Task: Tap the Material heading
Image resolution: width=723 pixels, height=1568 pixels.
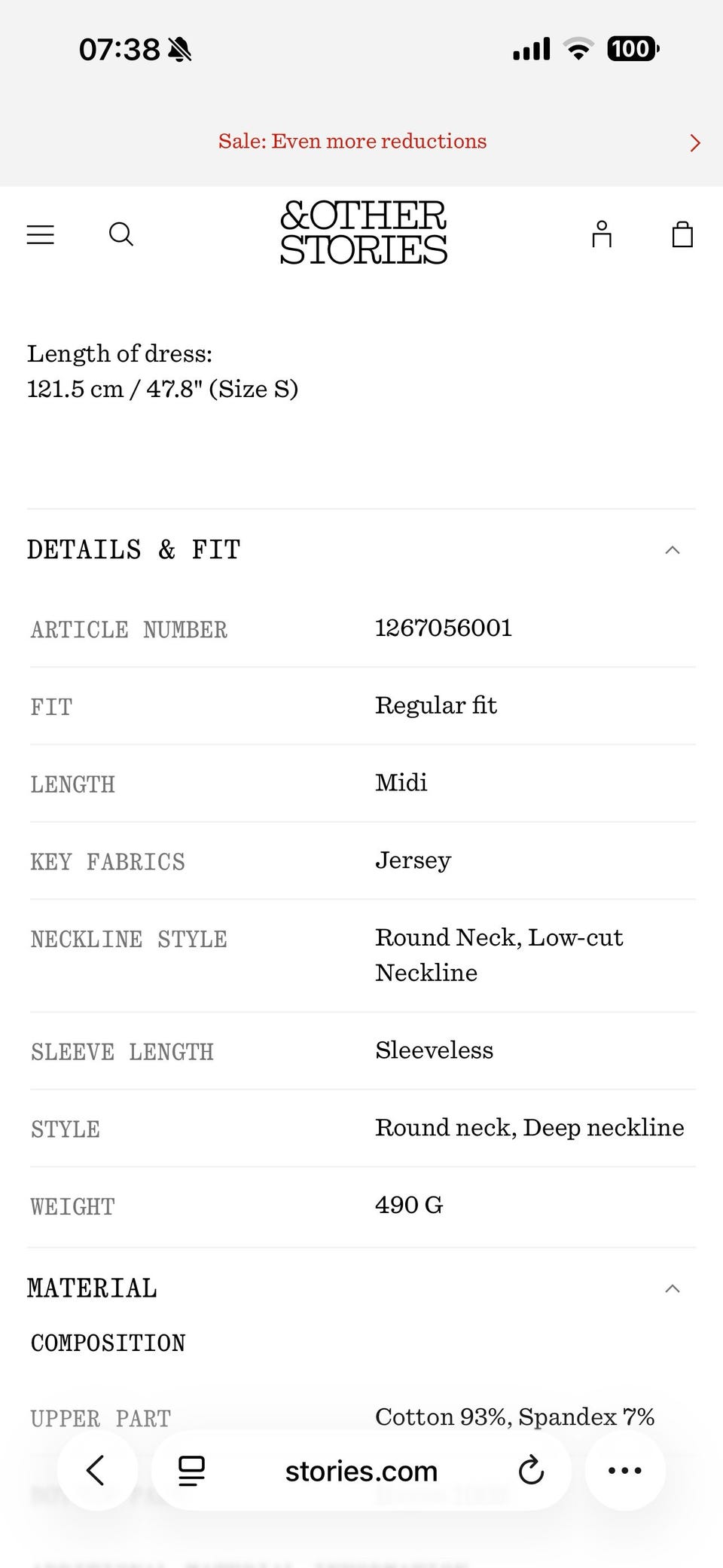Action: coord(92,1288)
